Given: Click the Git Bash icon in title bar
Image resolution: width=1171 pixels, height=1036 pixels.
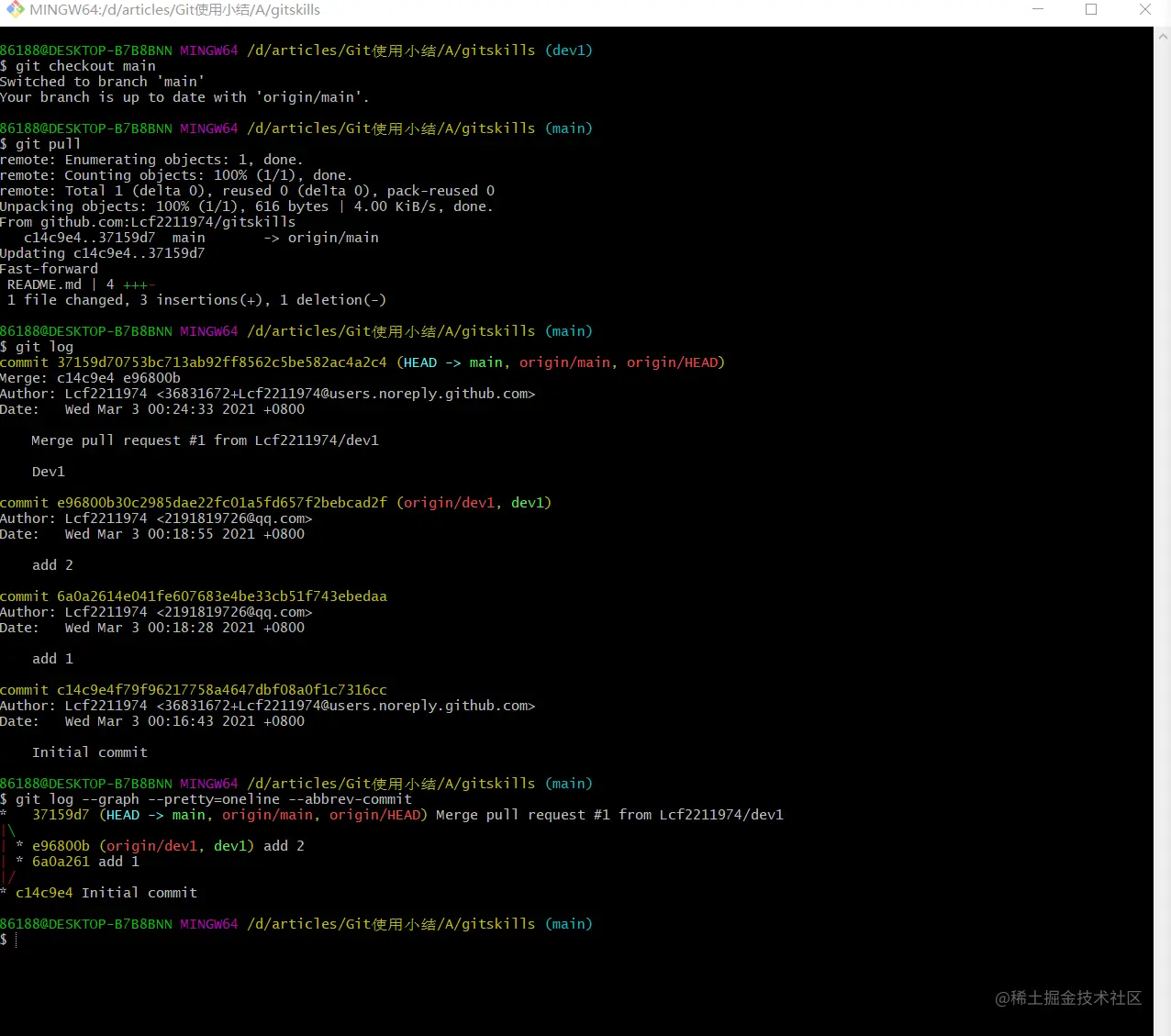Looking at the screenshot, I should (x=16, y=10).
